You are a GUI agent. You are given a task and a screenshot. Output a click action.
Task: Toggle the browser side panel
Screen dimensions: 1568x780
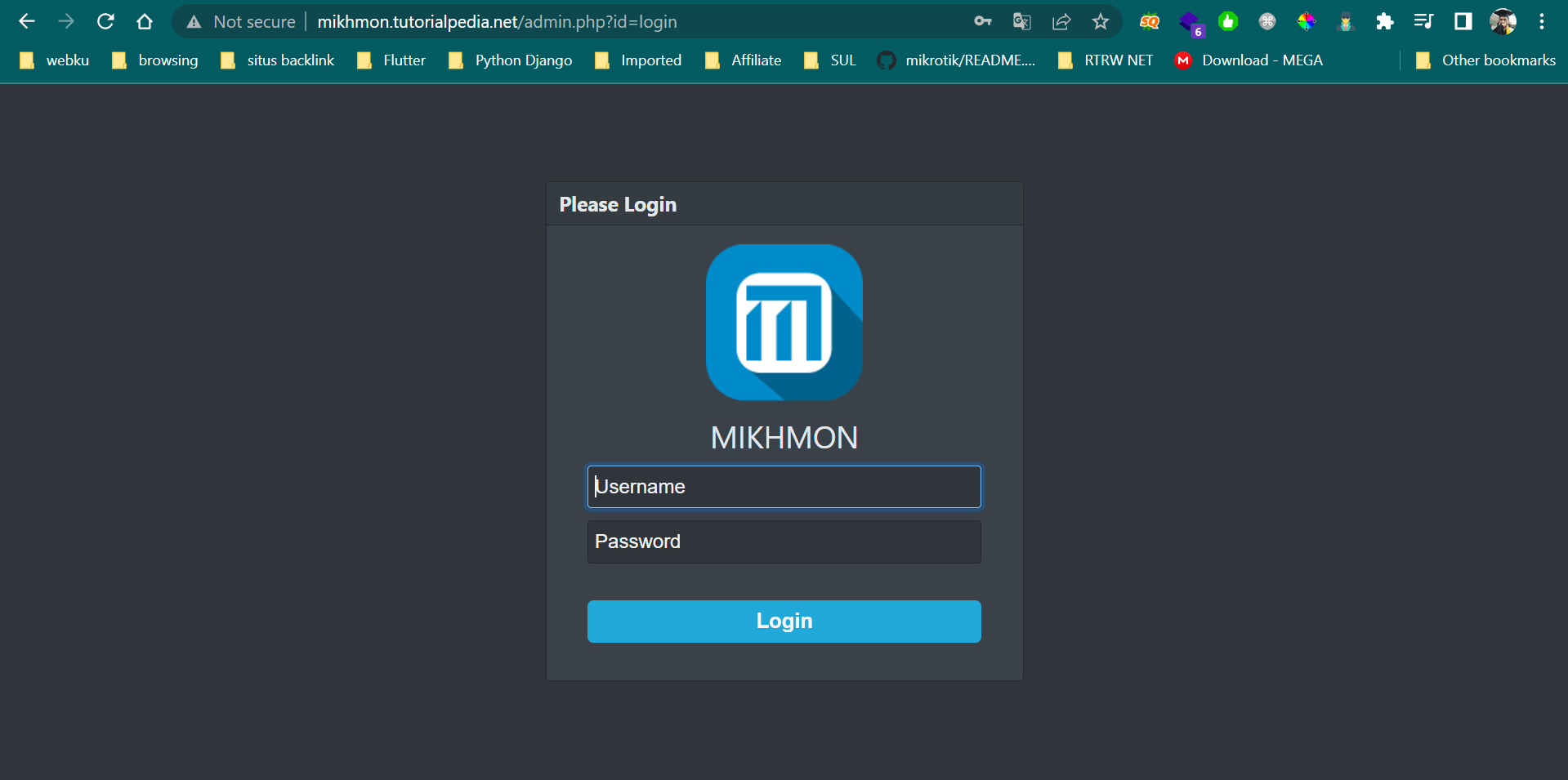tap(1463, 21)
